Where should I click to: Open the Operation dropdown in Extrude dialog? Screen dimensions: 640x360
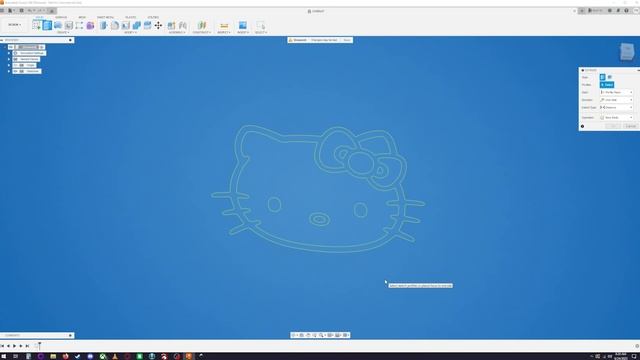tap(616, 118)
